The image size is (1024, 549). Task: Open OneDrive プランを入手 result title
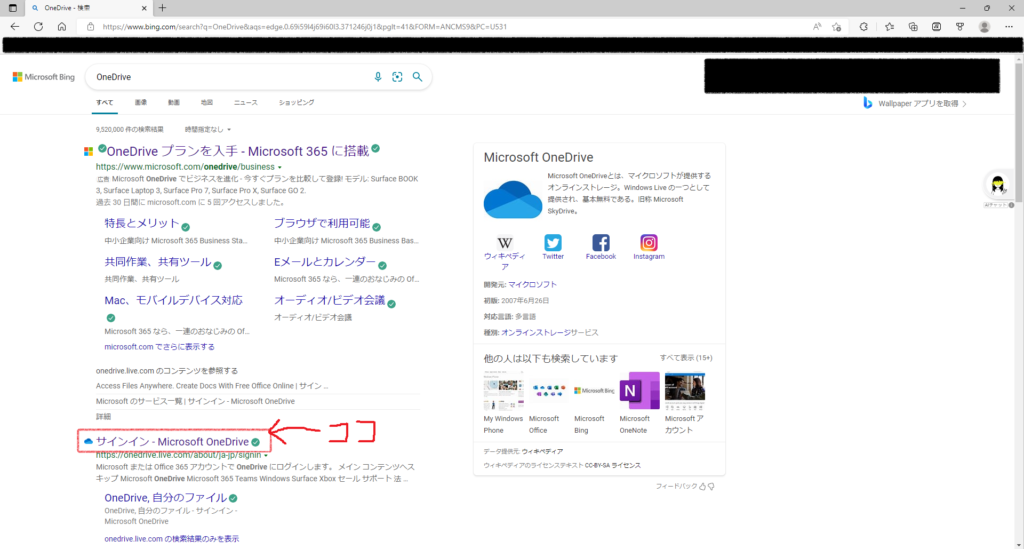coord(238,151)
